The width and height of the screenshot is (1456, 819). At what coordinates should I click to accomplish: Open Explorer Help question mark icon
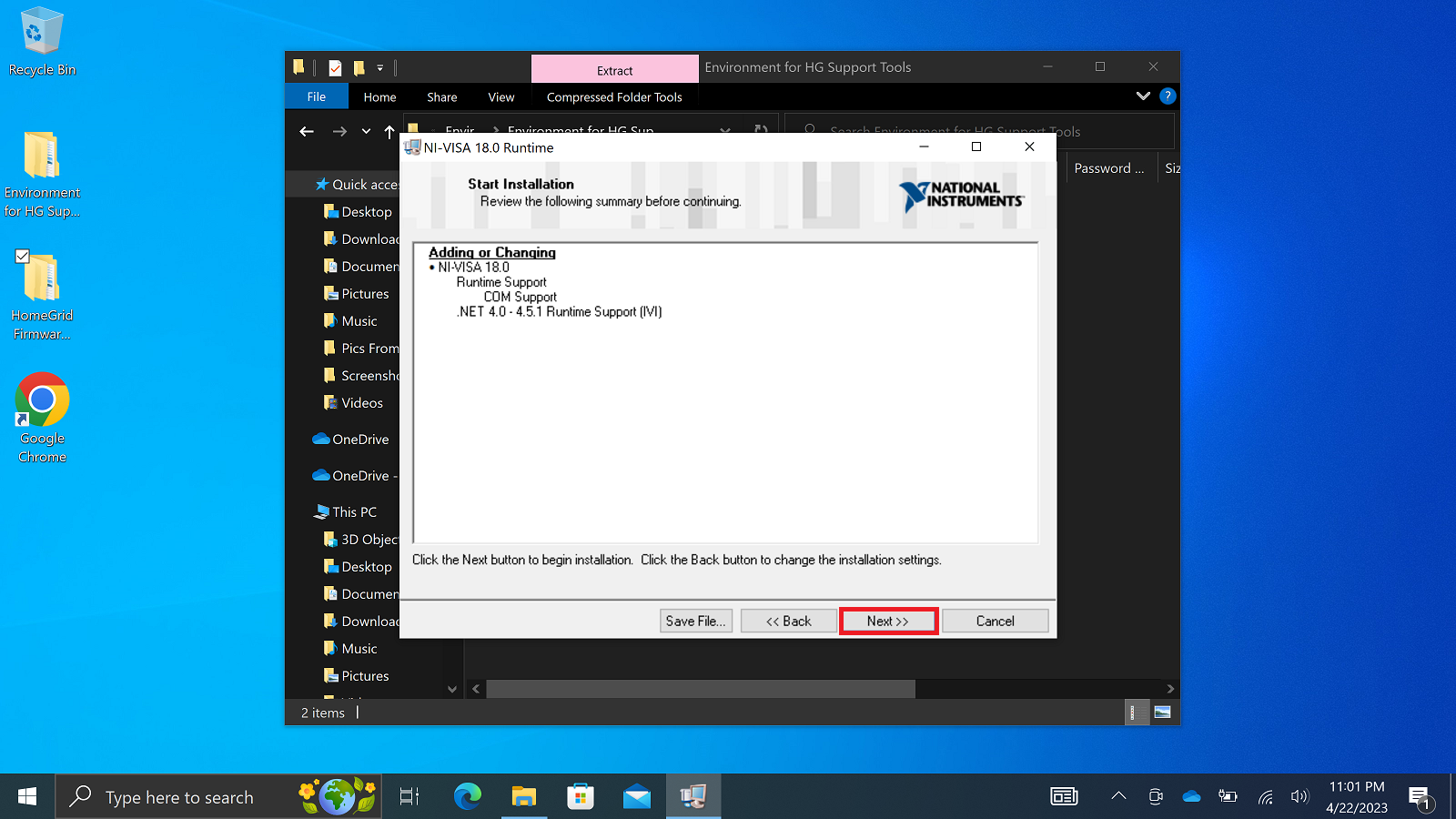pyautogui.click(x=1168, y=96)
